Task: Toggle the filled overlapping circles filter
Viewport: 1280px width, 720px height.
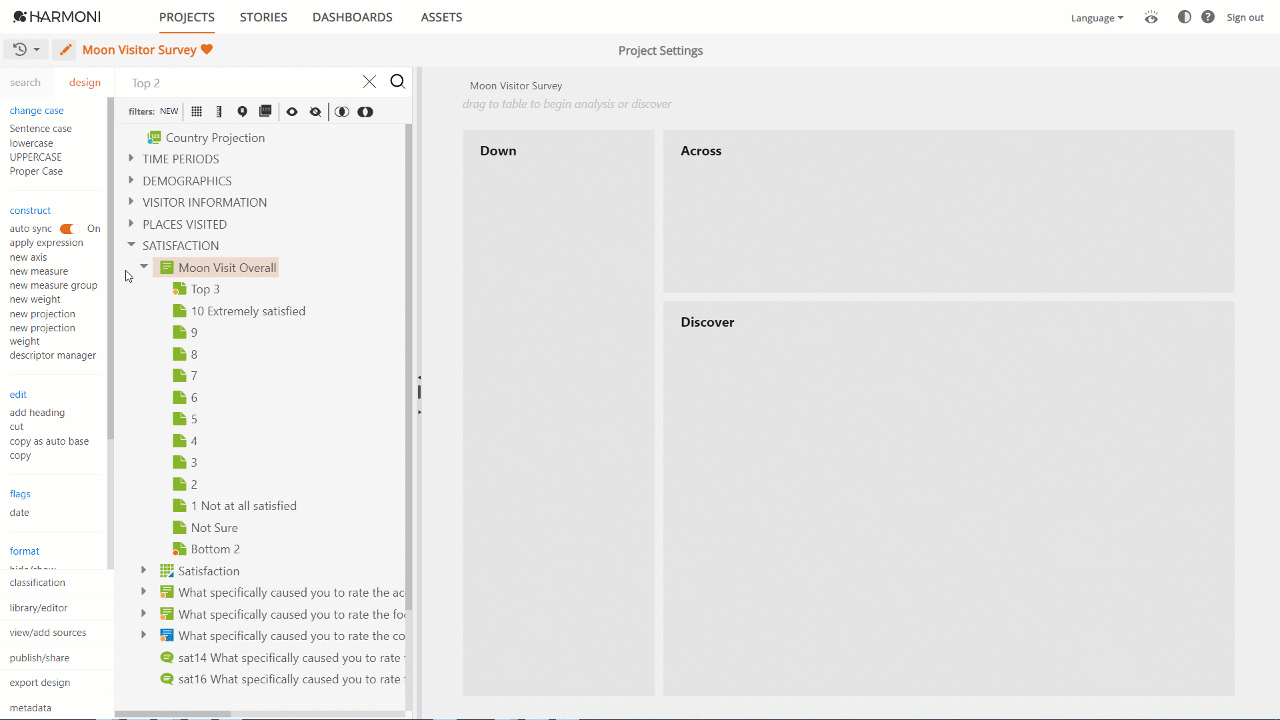Action: [x=365, y=112]
